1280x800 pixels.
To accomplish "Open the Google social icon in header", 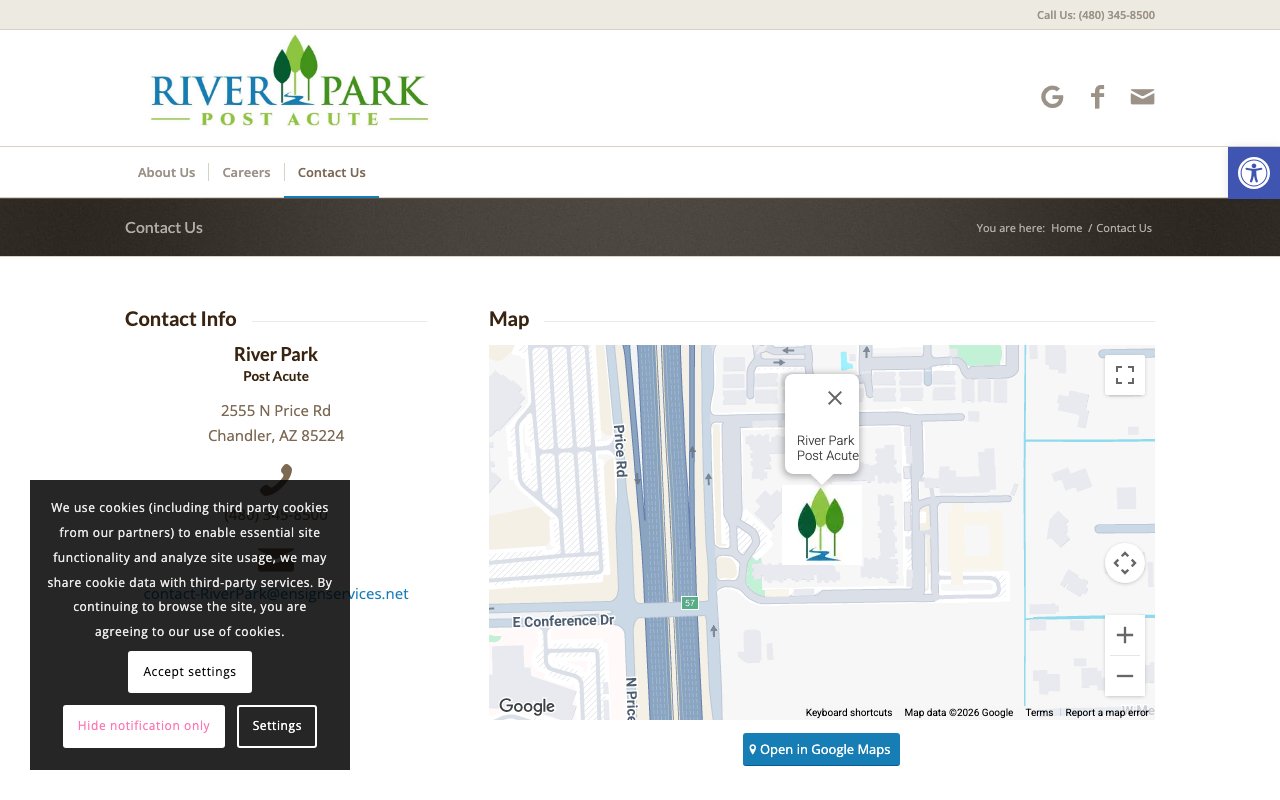I will (1051, 97).
